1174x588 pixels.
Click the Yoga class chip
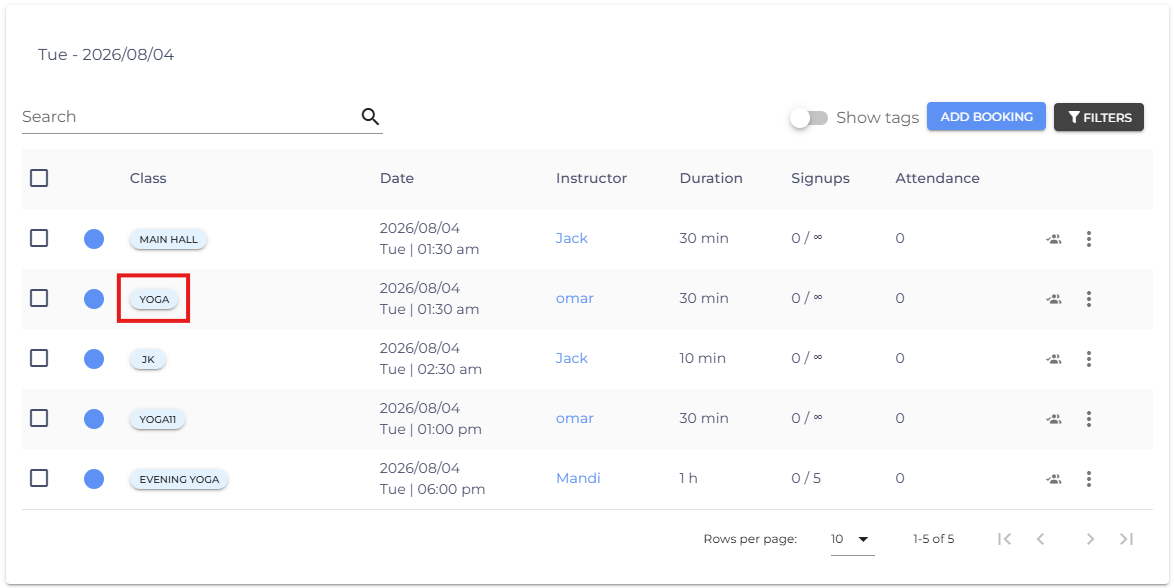154,300
